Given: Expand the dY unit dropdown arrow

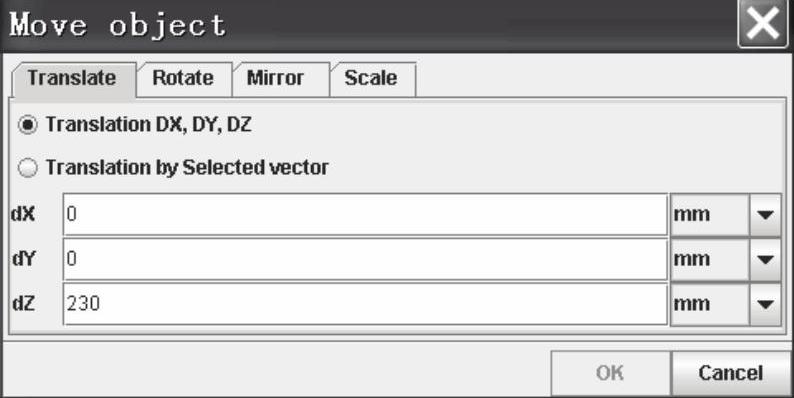Looking at the screenshot, I should pos(765,259).
